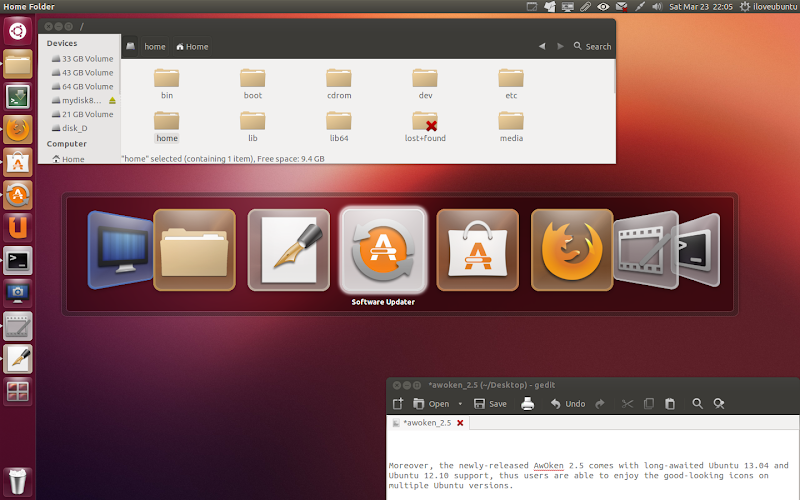Open 21 GB Volume in sidebar
Image resolution: width=800 pixels, height=500 pixels.
click(82, 114)
